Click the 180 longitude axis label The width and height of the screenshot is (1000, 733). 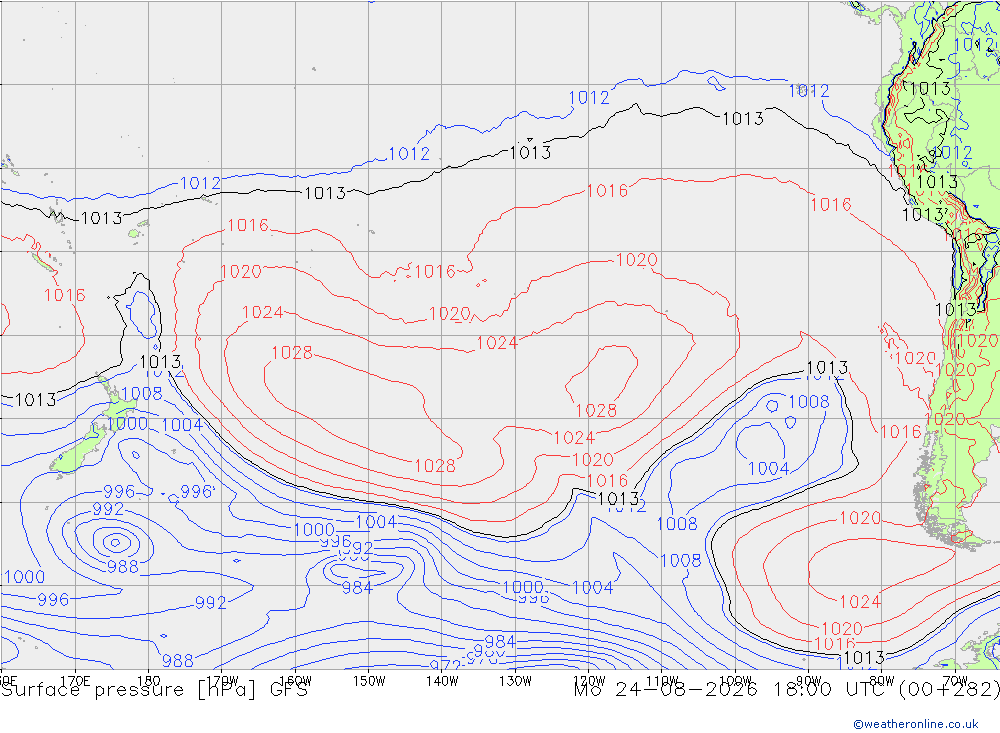click(x=149, y=681)
